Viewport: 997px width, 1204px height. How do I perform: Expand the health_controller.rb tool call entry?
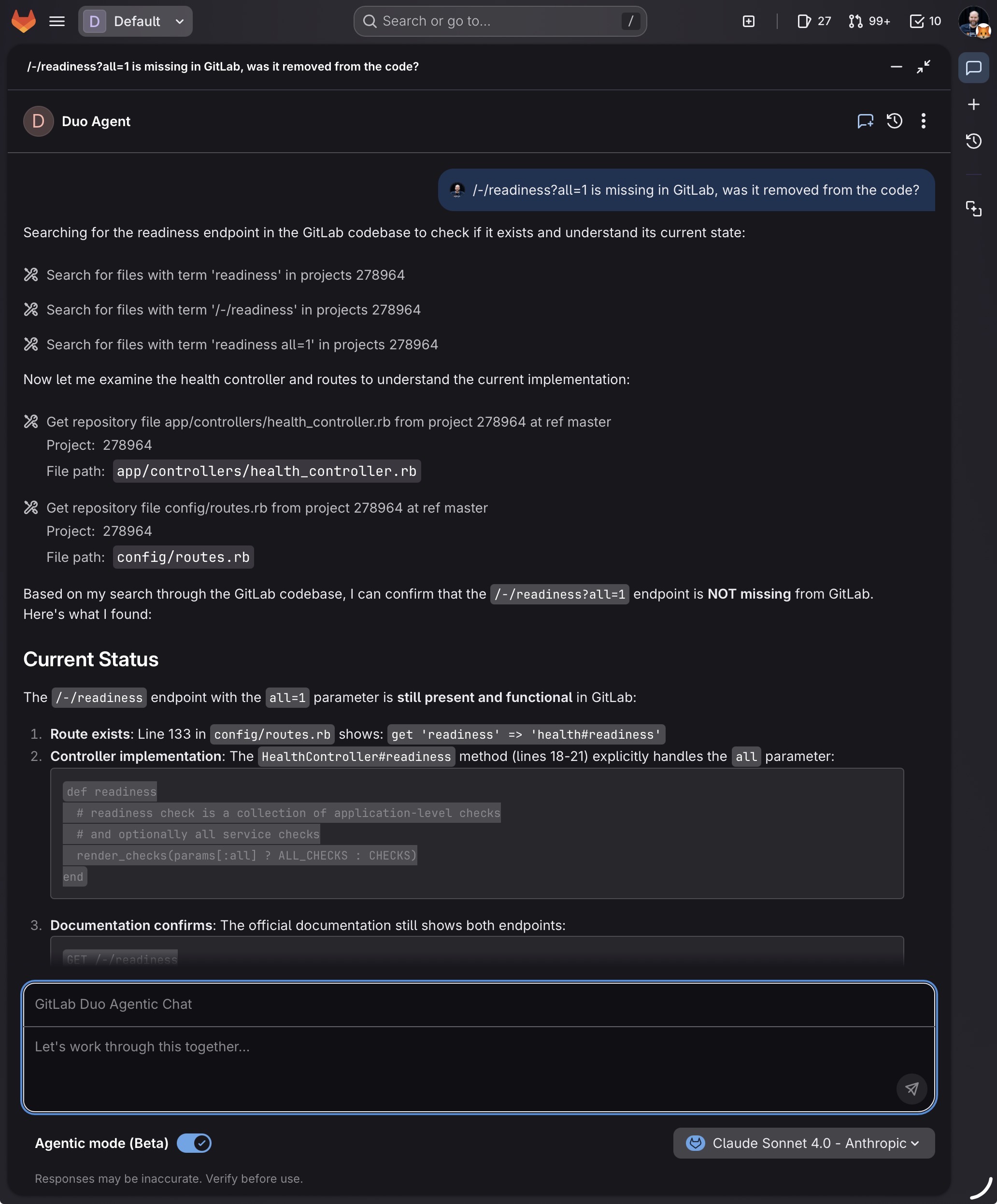328,421
